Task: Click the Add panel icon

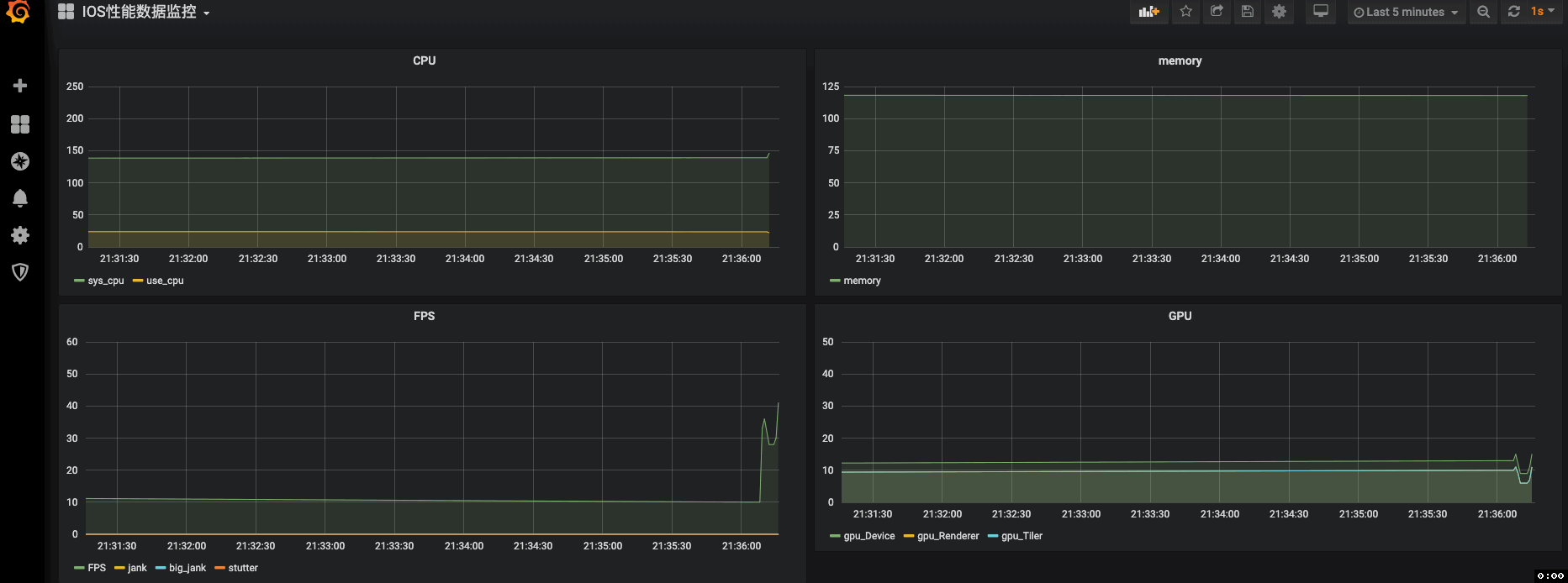Action: click(1148, 12)
